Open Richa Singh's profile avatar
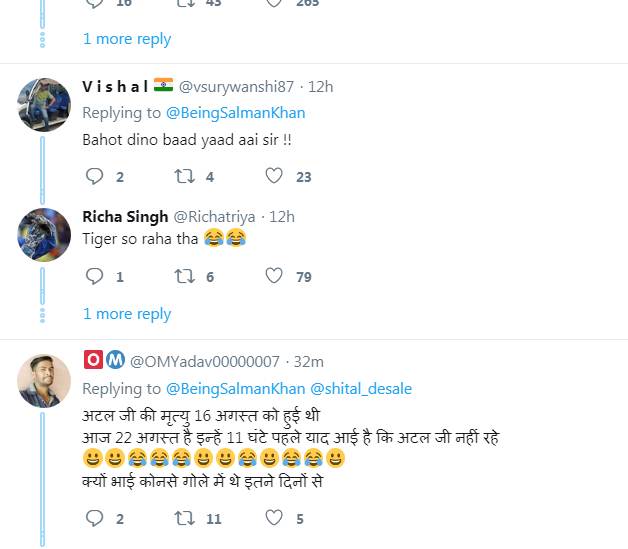This screenshot has height=549, width=628. [x=44, y=235]
